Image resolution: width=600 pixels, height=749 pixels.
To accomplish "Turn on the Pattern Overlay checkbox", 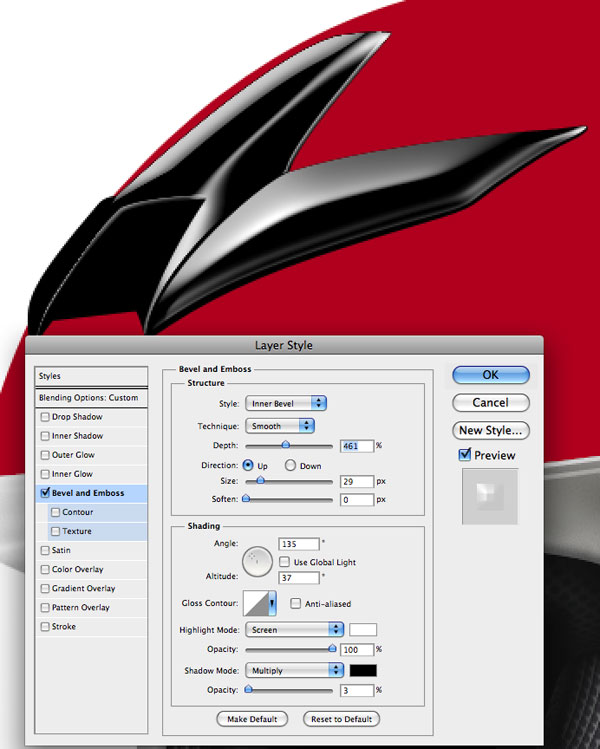I will click(45, 608).
